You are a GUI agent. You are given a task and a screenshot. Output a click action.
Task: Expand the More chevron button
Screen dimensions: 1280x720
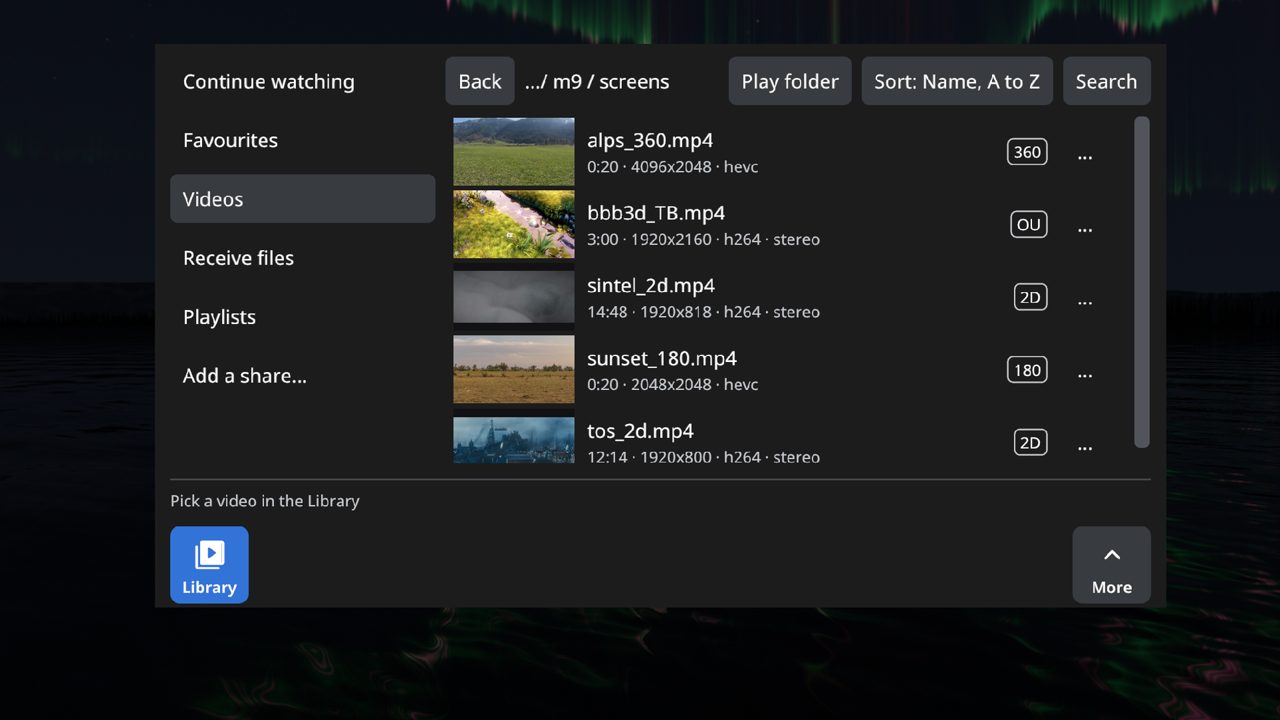pos(1111,565)
